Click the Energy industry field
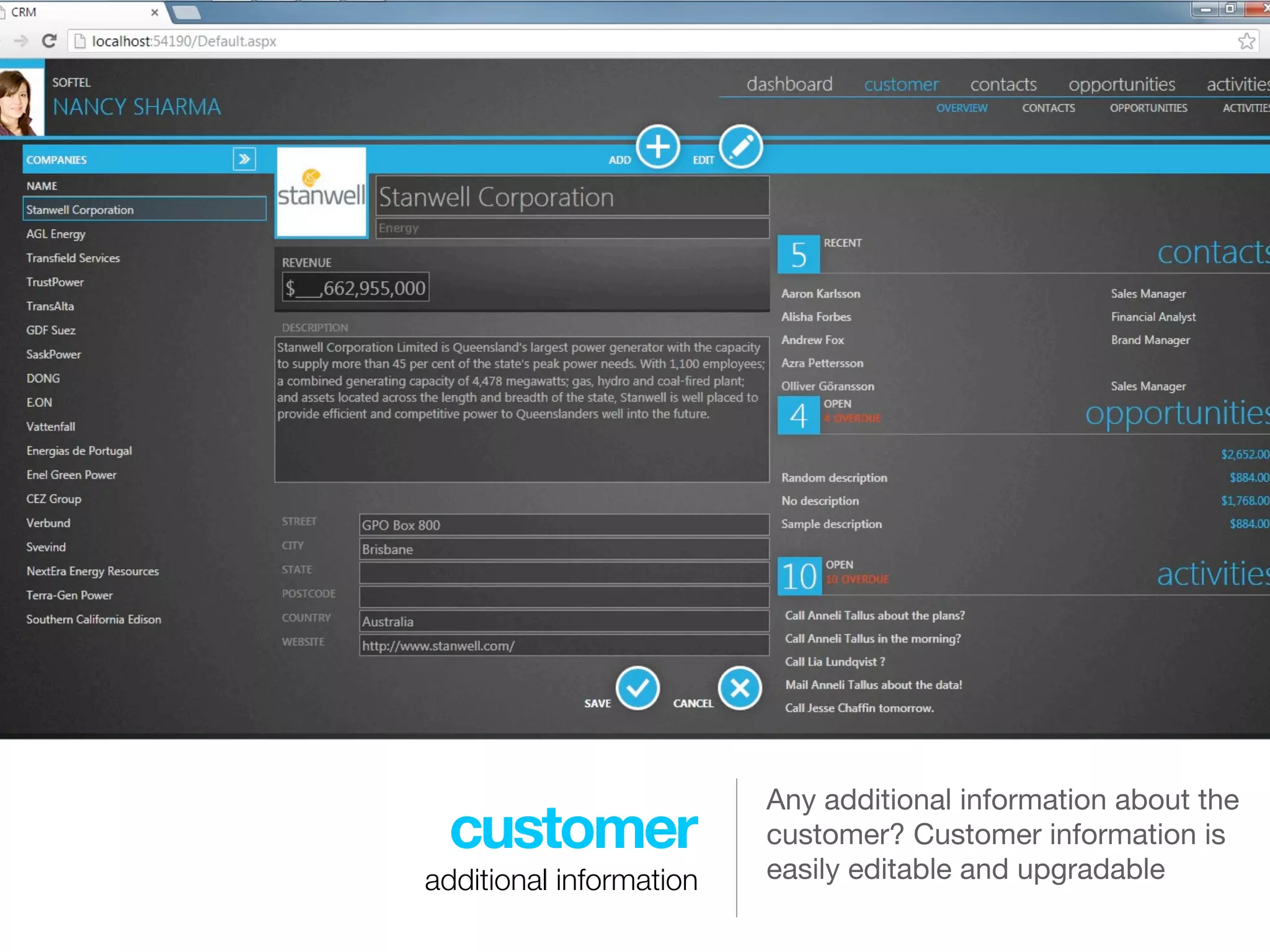Screen dimensions: 1270x952 (572, 228)
